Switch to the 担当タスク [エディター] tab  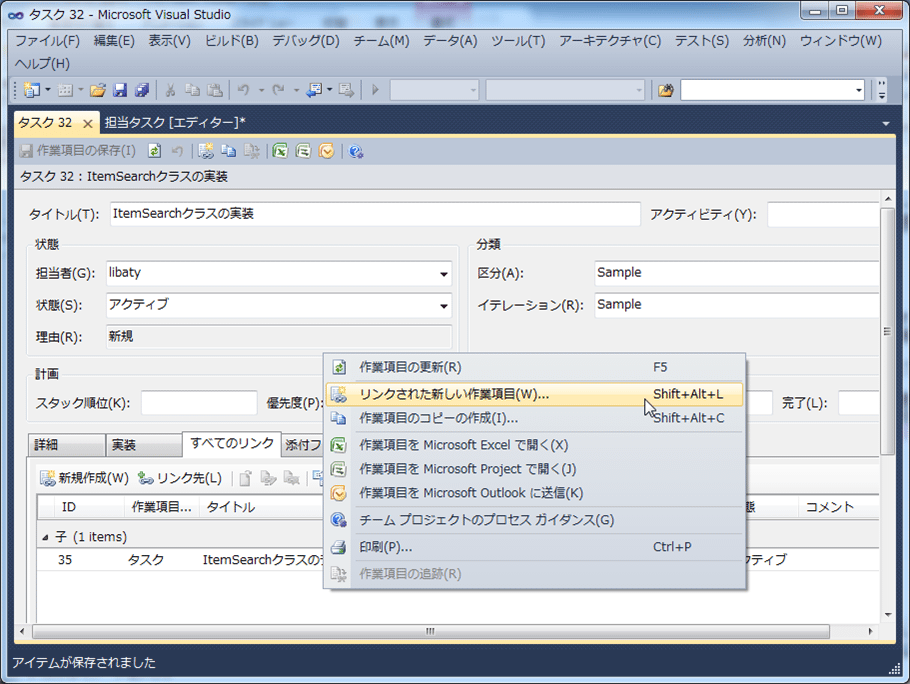(x=175, y=122)
